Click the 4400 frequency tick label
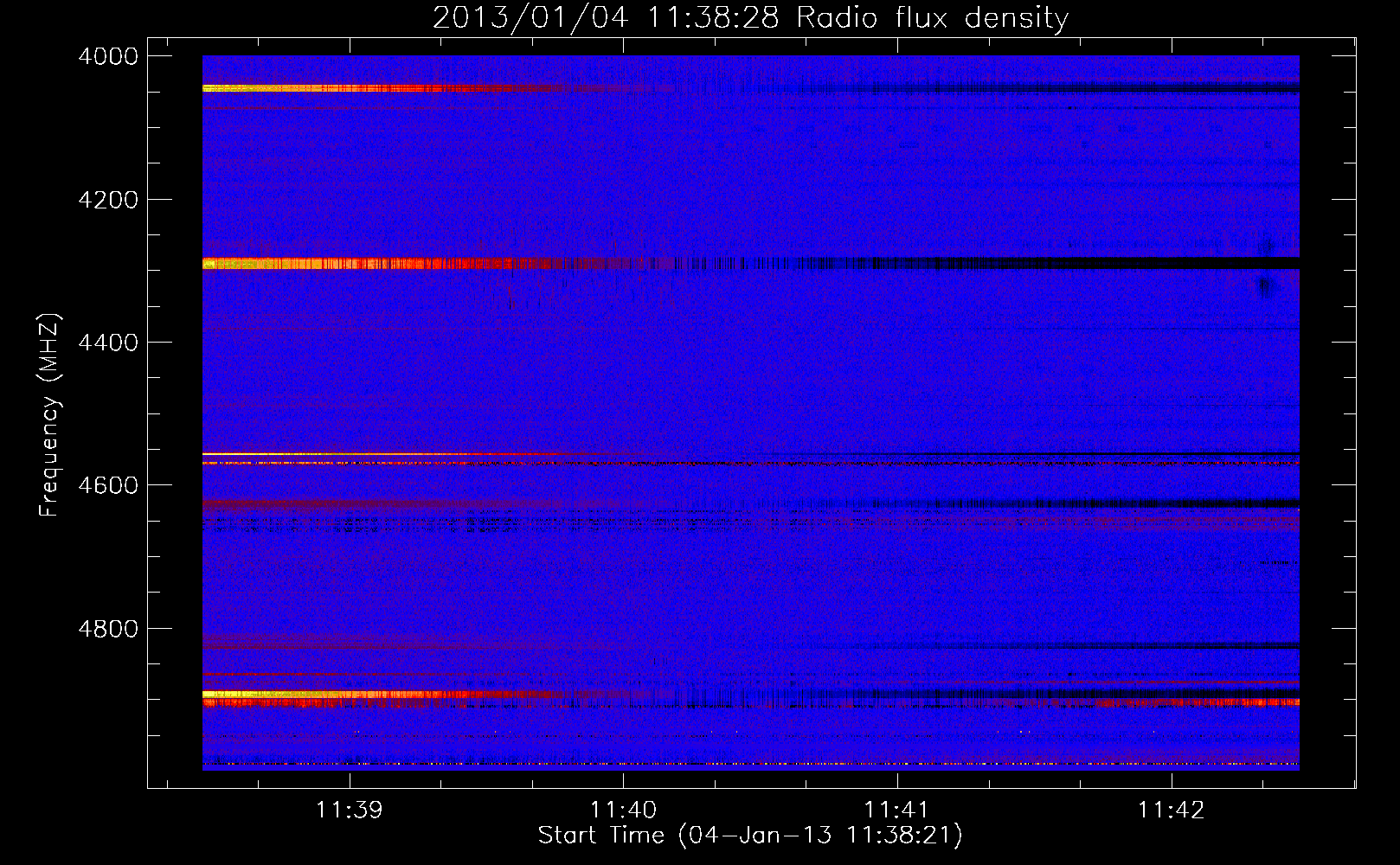Image resolution: width=1400 pixels, height=865 pixels. 108,343
